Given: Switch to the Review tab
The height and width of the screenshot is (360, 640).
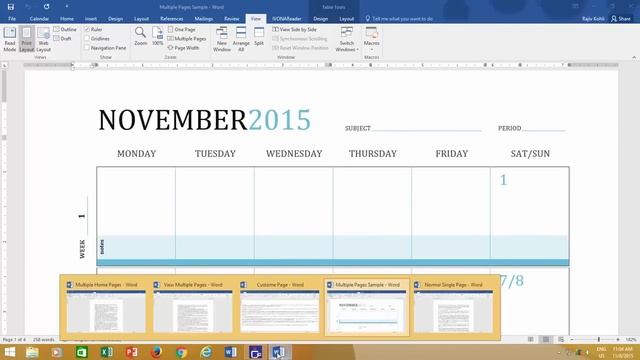Looking at the screenshot, I should 231,19.
